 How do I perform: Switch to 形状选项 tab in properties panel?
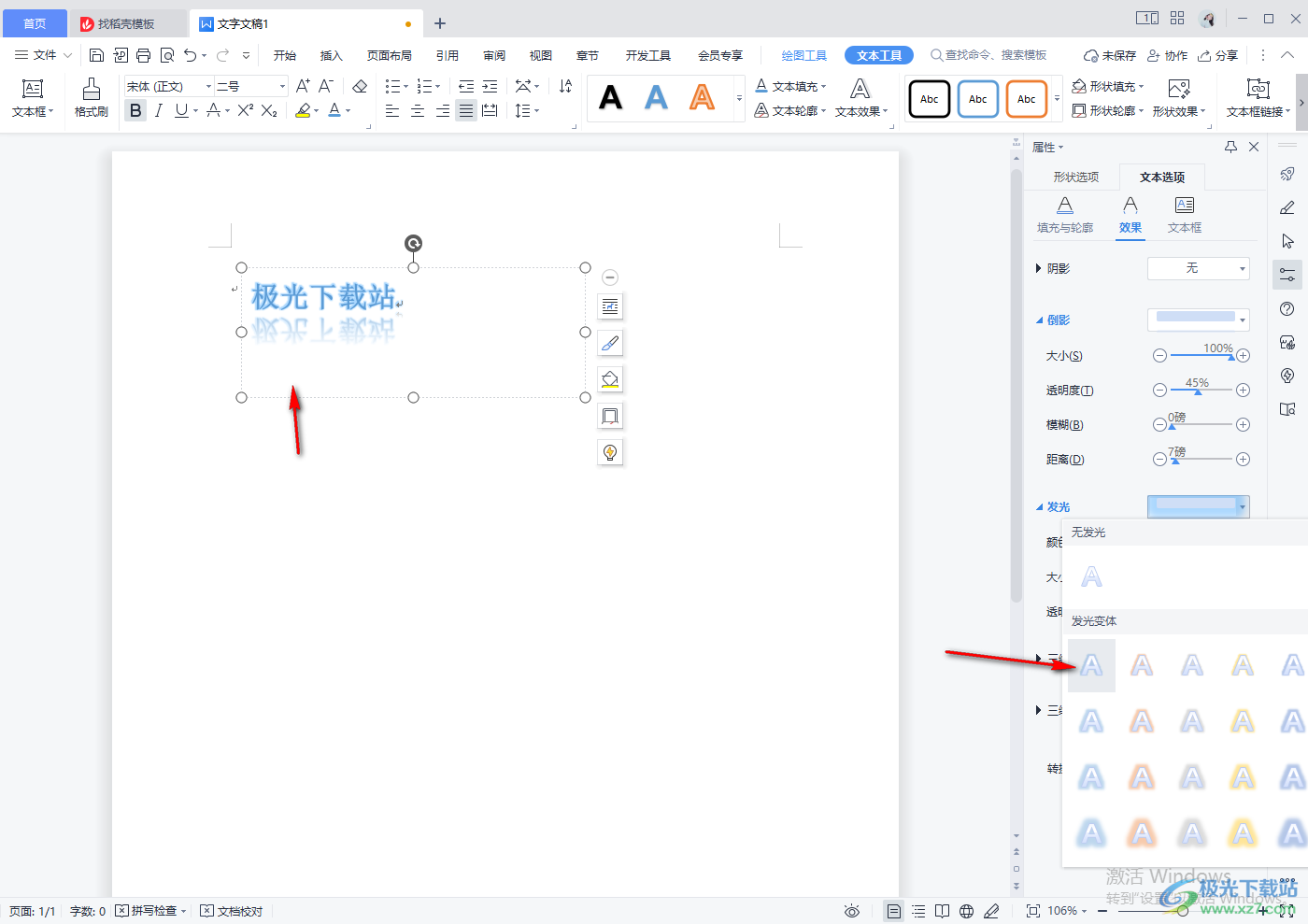tap(1075, 177)
